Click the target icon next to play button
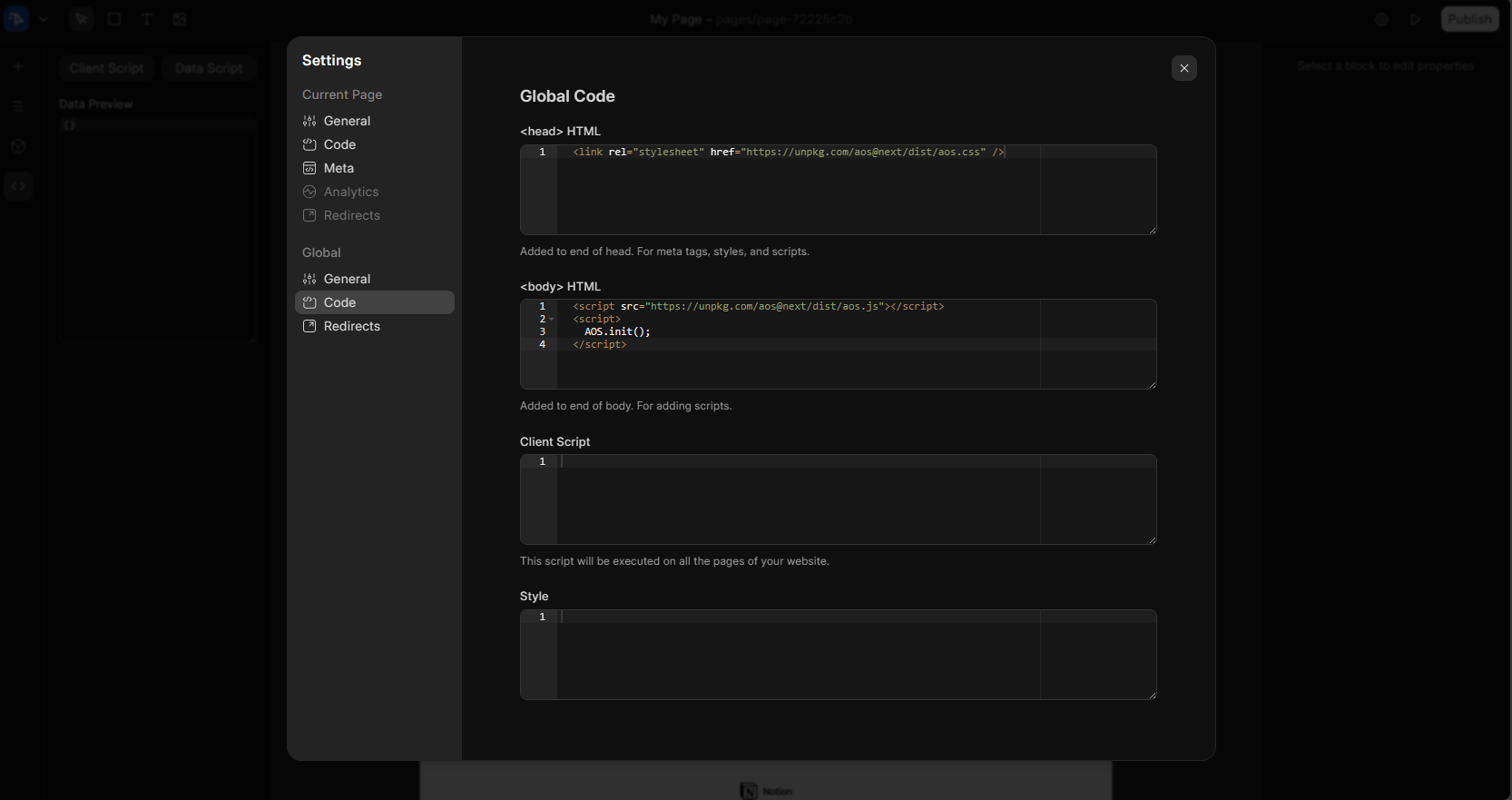The width and height of the screenshot is (1512, 800). pyautogui.click(x=1381, y=19)
